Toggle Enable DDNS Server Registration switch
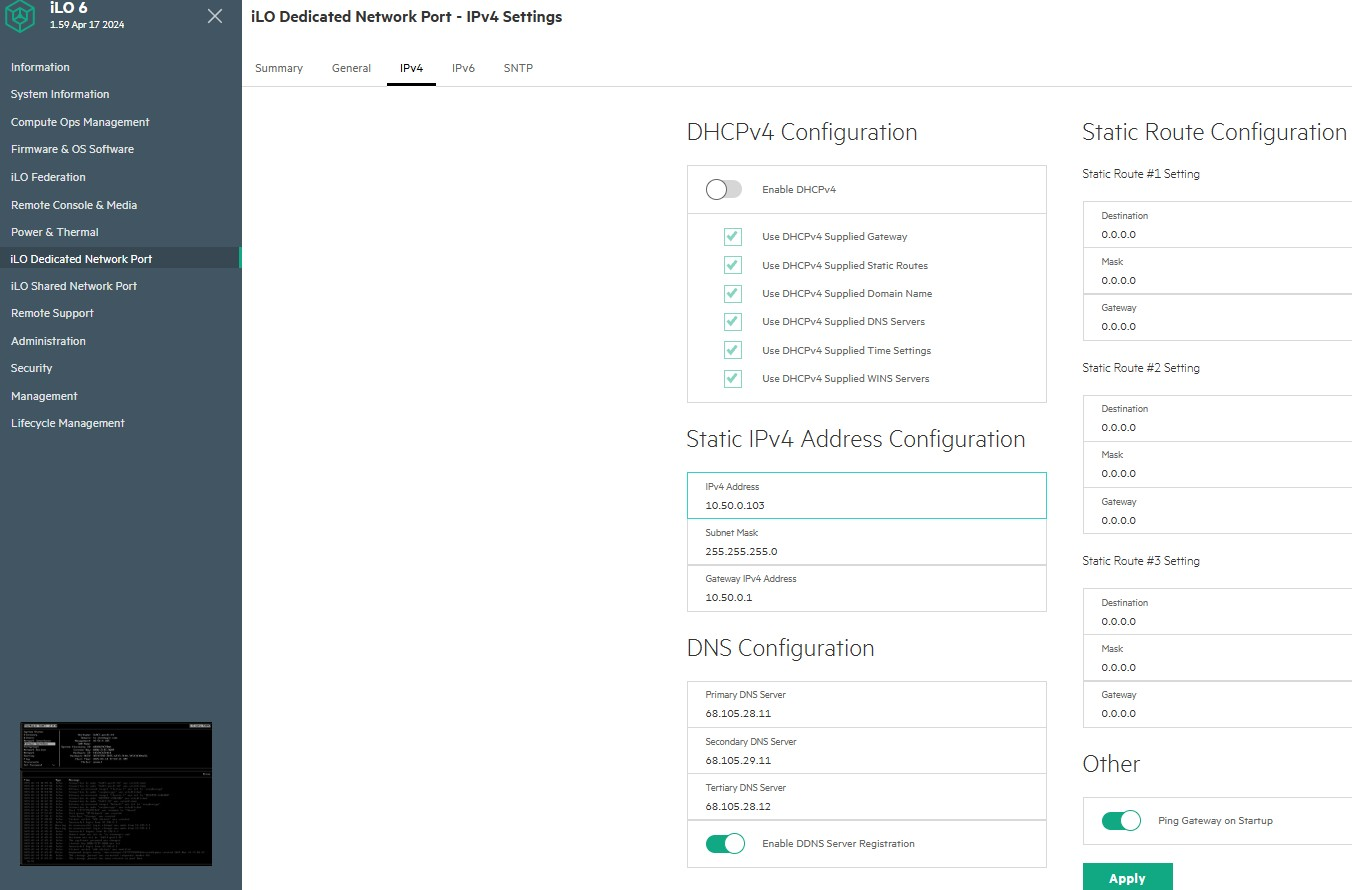This screenshot has height=890, width=1352. [725, 843]
